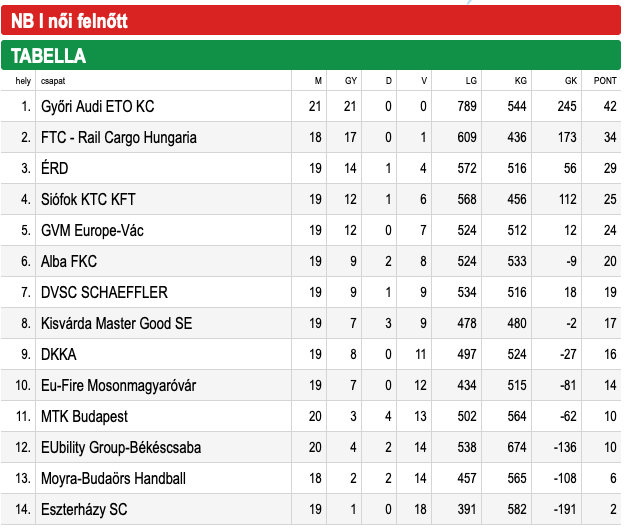Image resolution: width=625 pixels, height=528 pixels.
Task: Click the csapat column header
Action: pos(53,81)
